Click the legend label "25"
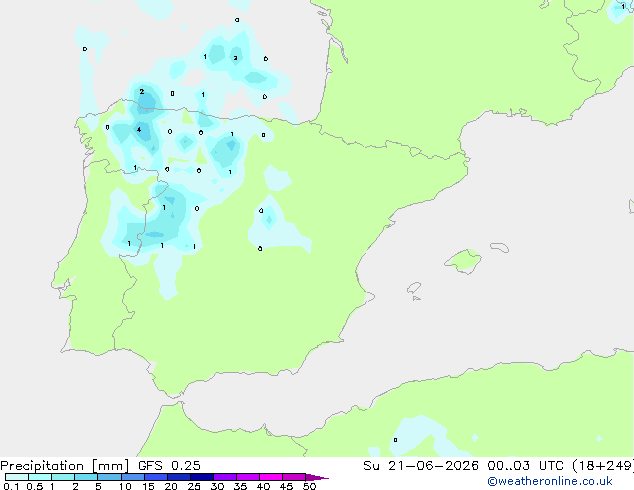 194,486
